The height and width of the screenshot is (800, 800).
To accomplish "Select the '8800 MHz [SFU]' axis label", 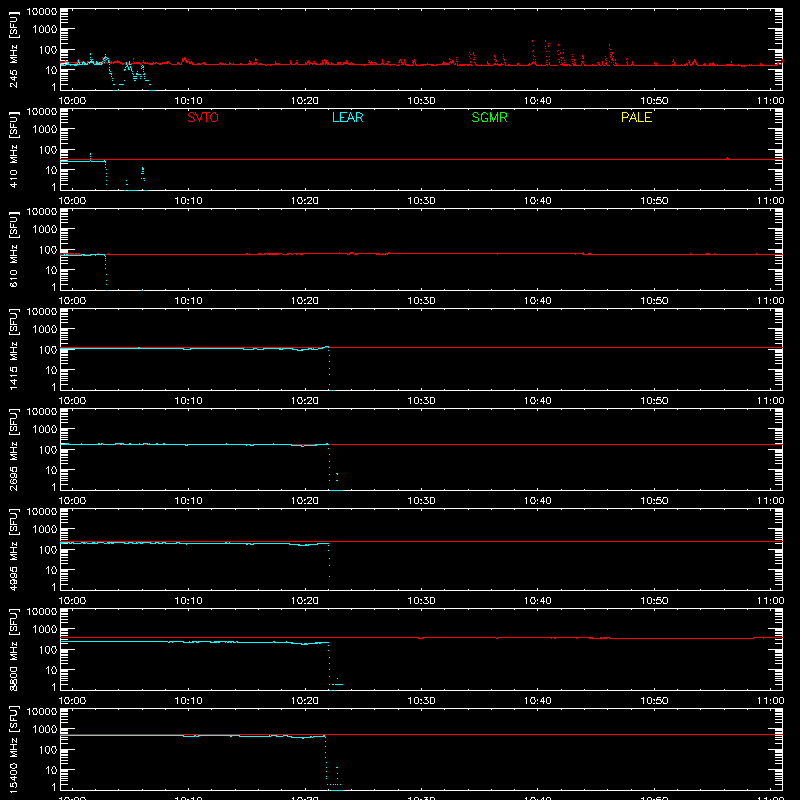I will [x=14, y=649].
